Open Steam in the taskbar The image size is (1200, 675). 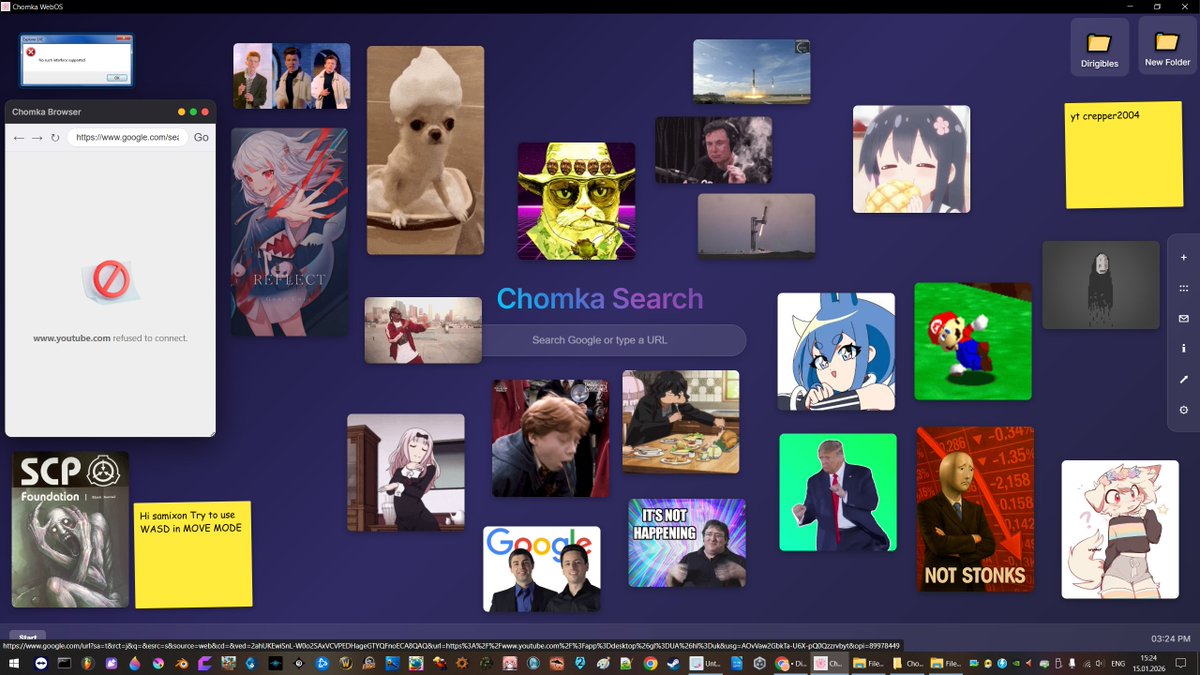[x=673, y=663]
